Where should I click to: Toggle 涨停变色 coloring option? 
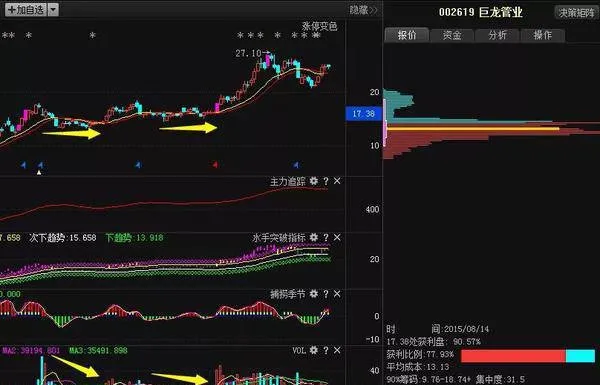coord(320,26)
